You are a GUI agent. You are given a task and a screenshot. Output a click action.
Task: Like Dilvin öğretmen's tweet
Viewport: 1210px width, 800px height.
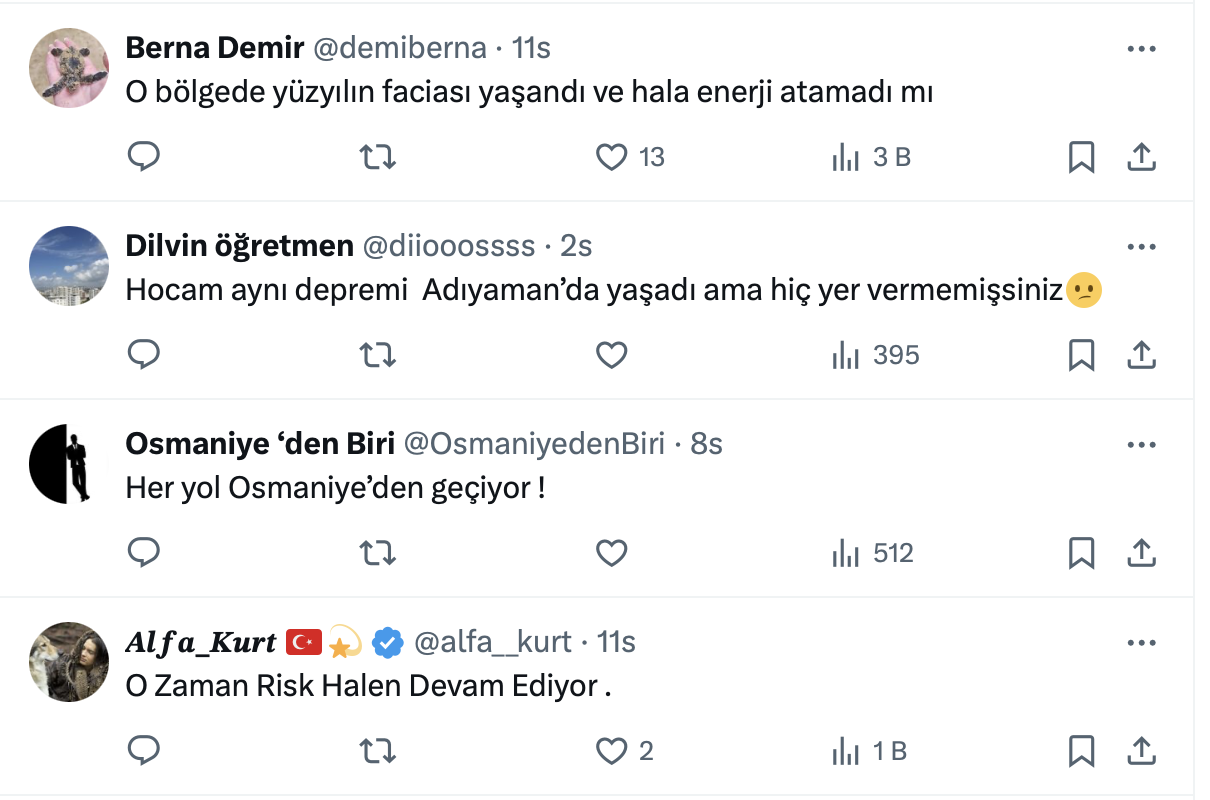click(x=612, y=355)
